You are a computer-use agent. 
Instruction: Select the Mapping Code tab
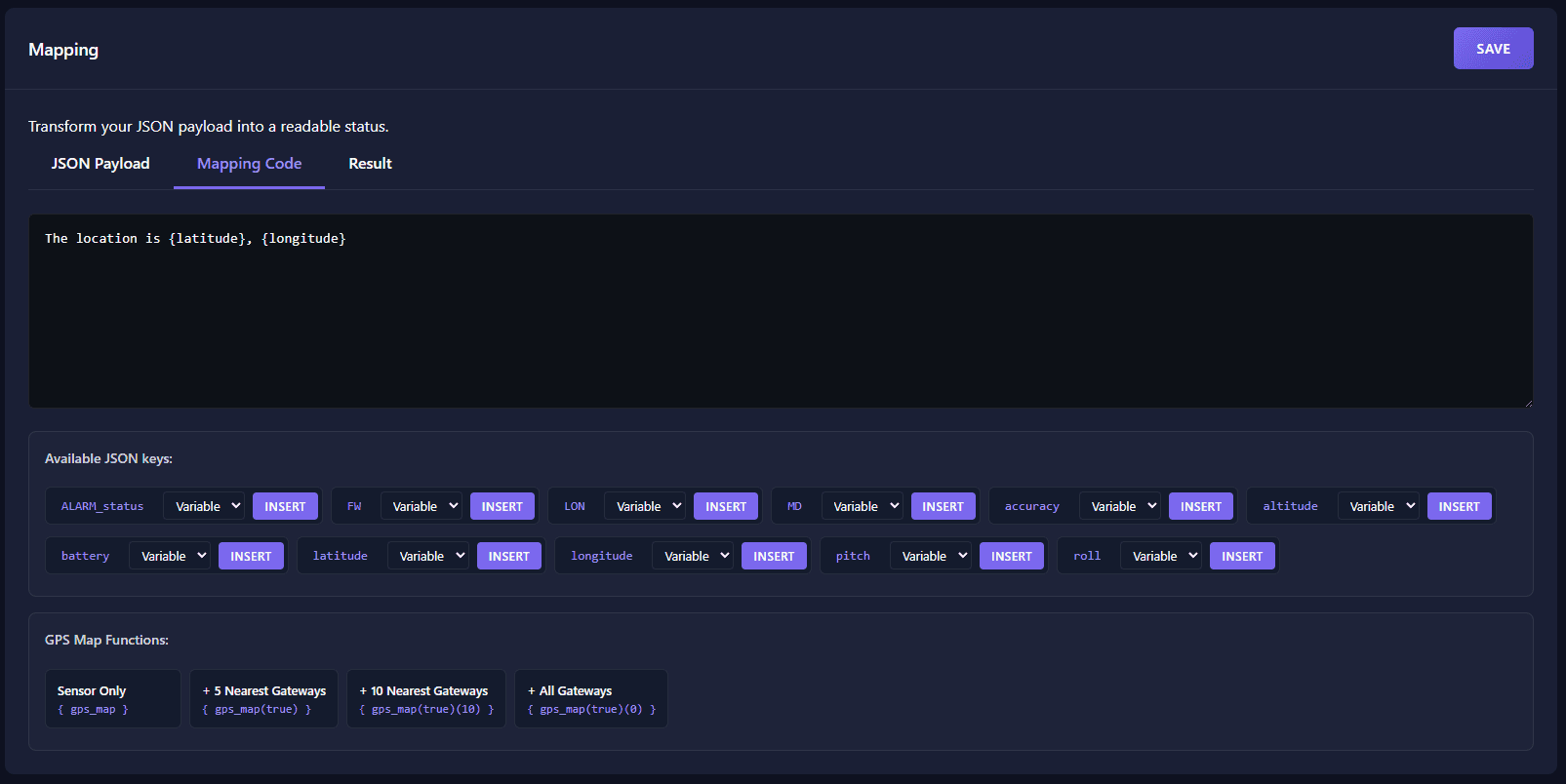click(x=249, y=164)
